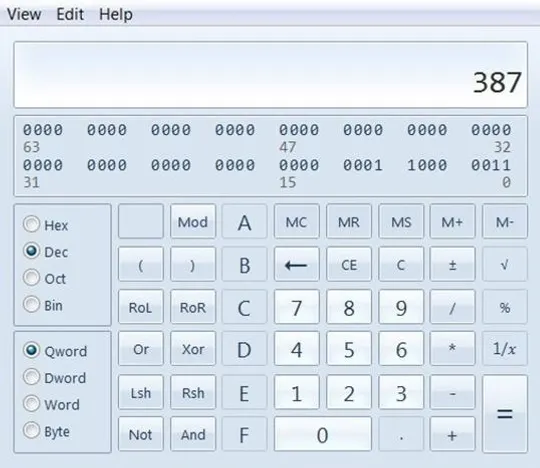Viewport: 540px width, 468px height.
Task: Click the digit 5 key
Action: pos(349,349)
